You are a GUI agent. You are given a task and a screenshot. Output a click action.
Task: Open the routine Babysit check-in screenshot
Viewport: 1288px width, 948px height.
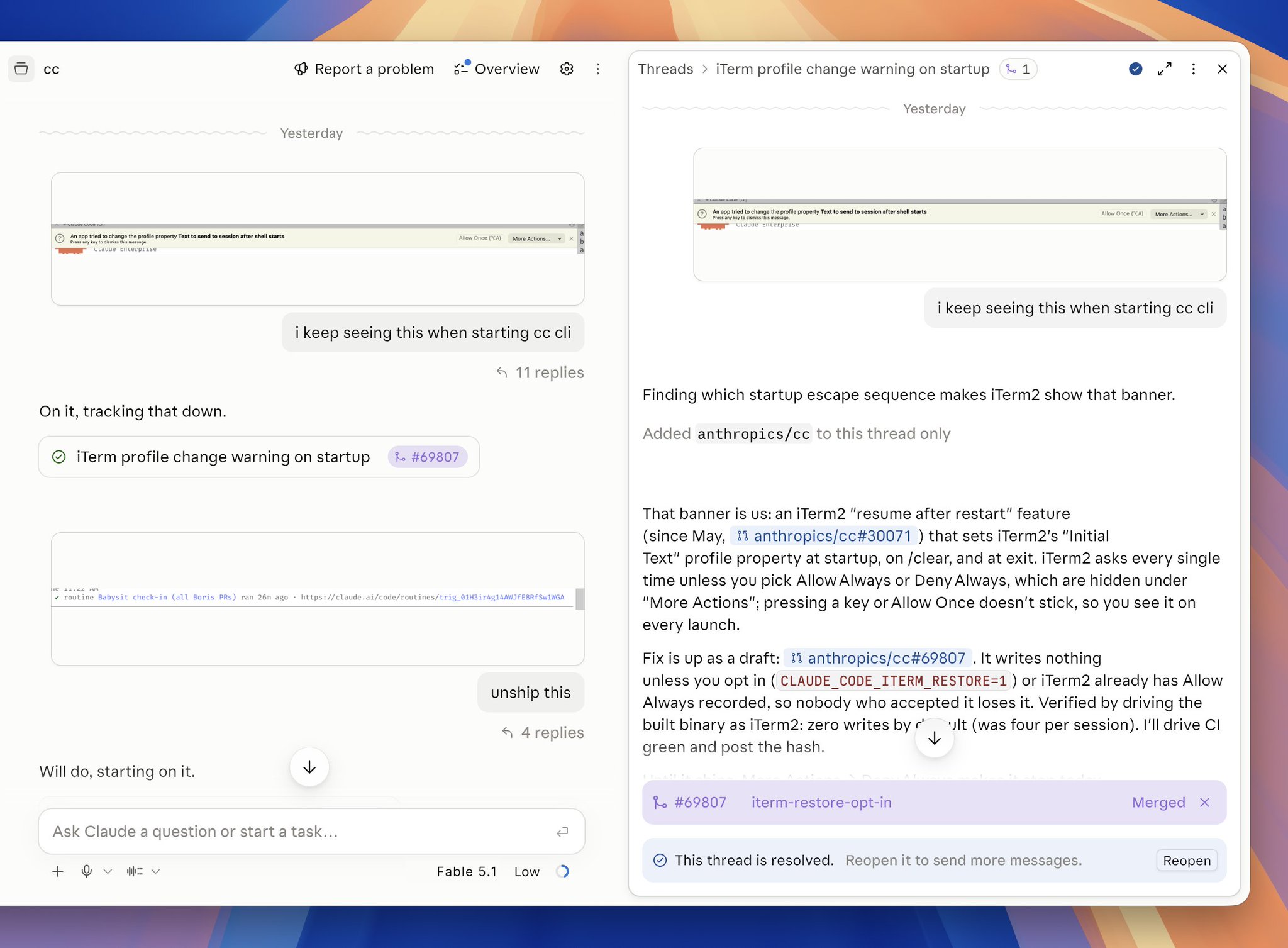tap(318, 599)
